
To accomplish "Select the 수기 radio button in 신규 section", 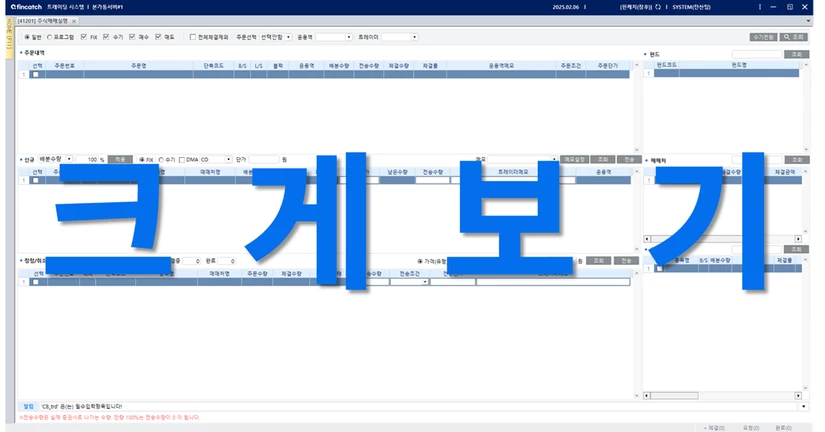I will [161, 159].
